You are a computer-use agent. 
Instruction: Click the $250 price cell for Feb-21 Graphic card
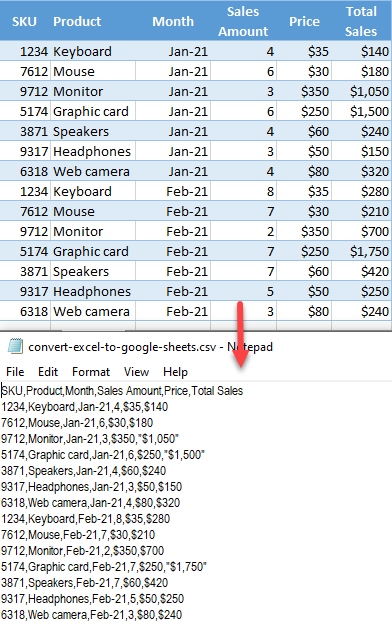(x=304, y=251)
